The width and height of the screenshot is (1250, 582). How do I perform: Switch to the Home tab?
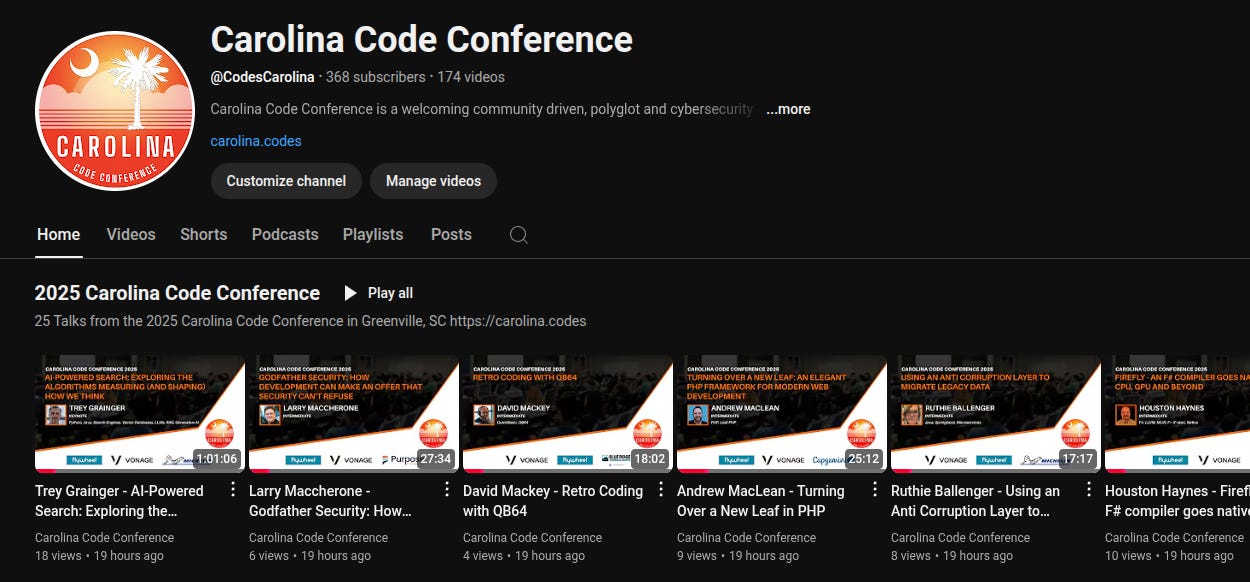[x=58, y=234]
